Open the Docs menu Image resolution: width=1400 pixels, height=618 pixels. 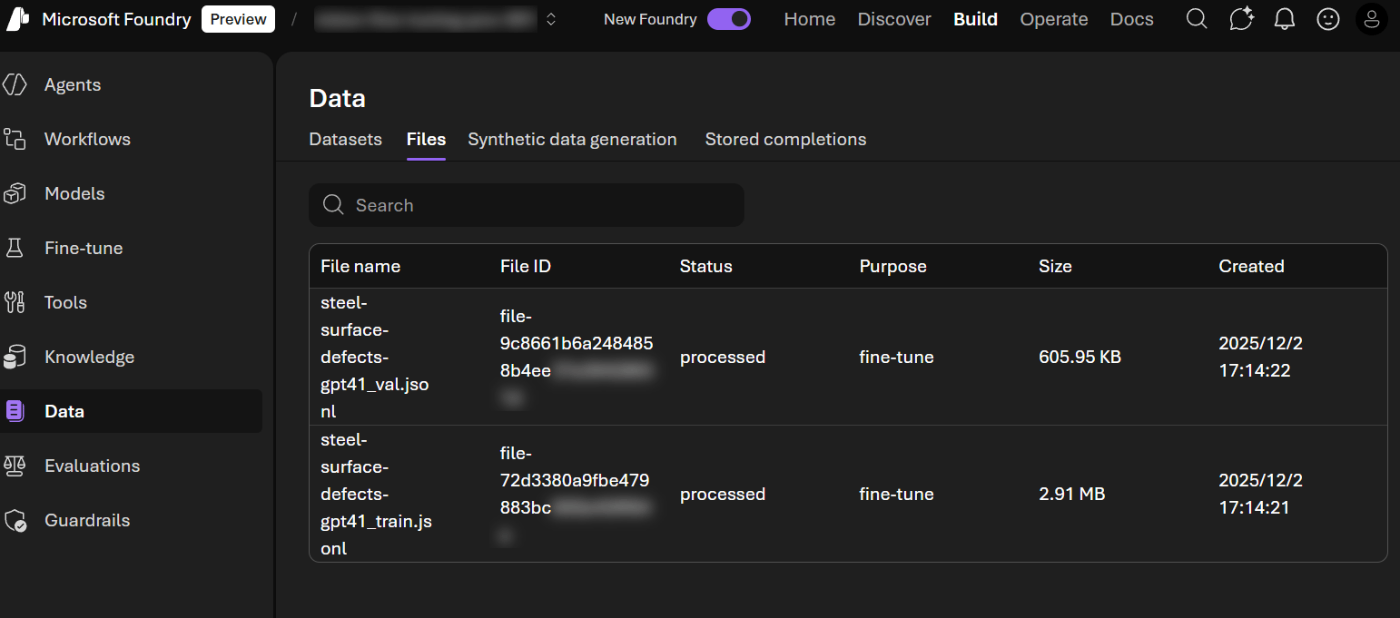(x=1132, y=19)
